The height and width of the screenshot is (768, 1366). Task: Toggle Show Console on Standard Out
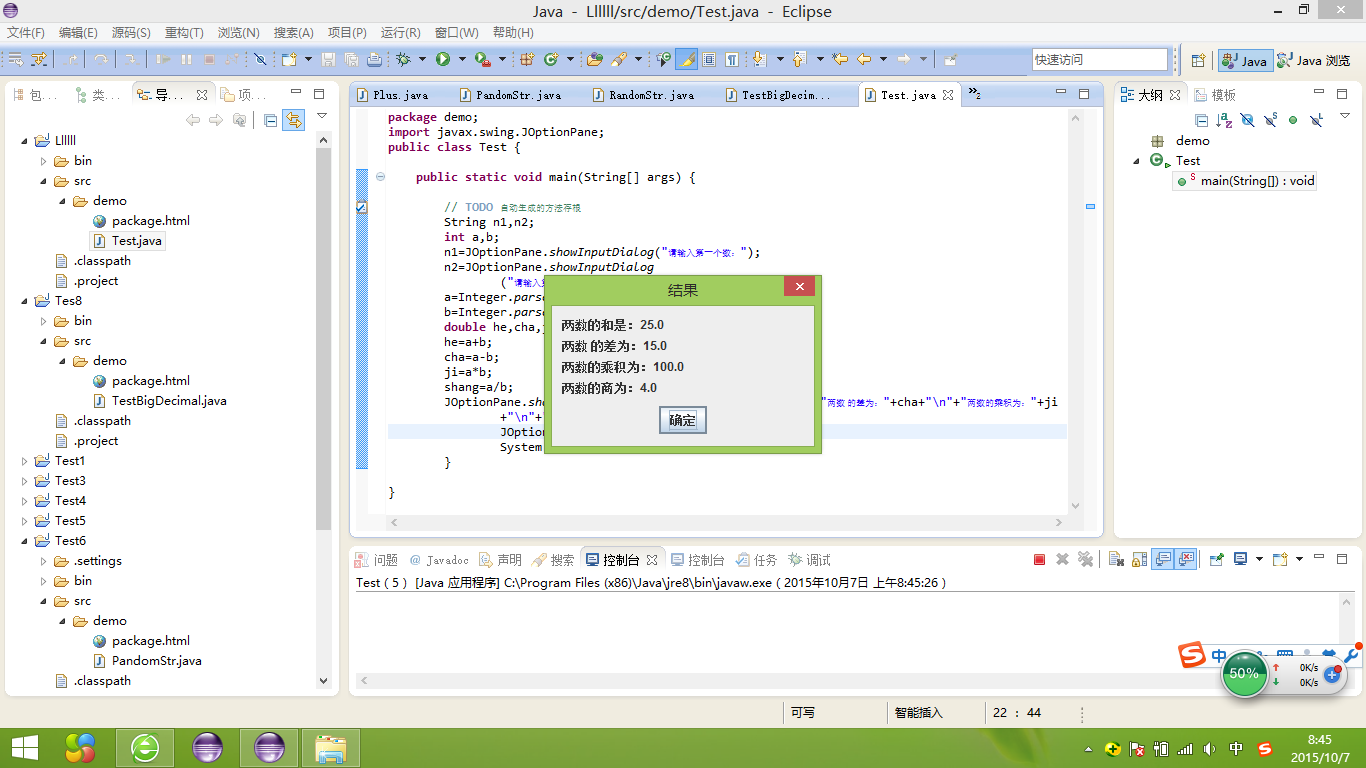(1163, 560)
